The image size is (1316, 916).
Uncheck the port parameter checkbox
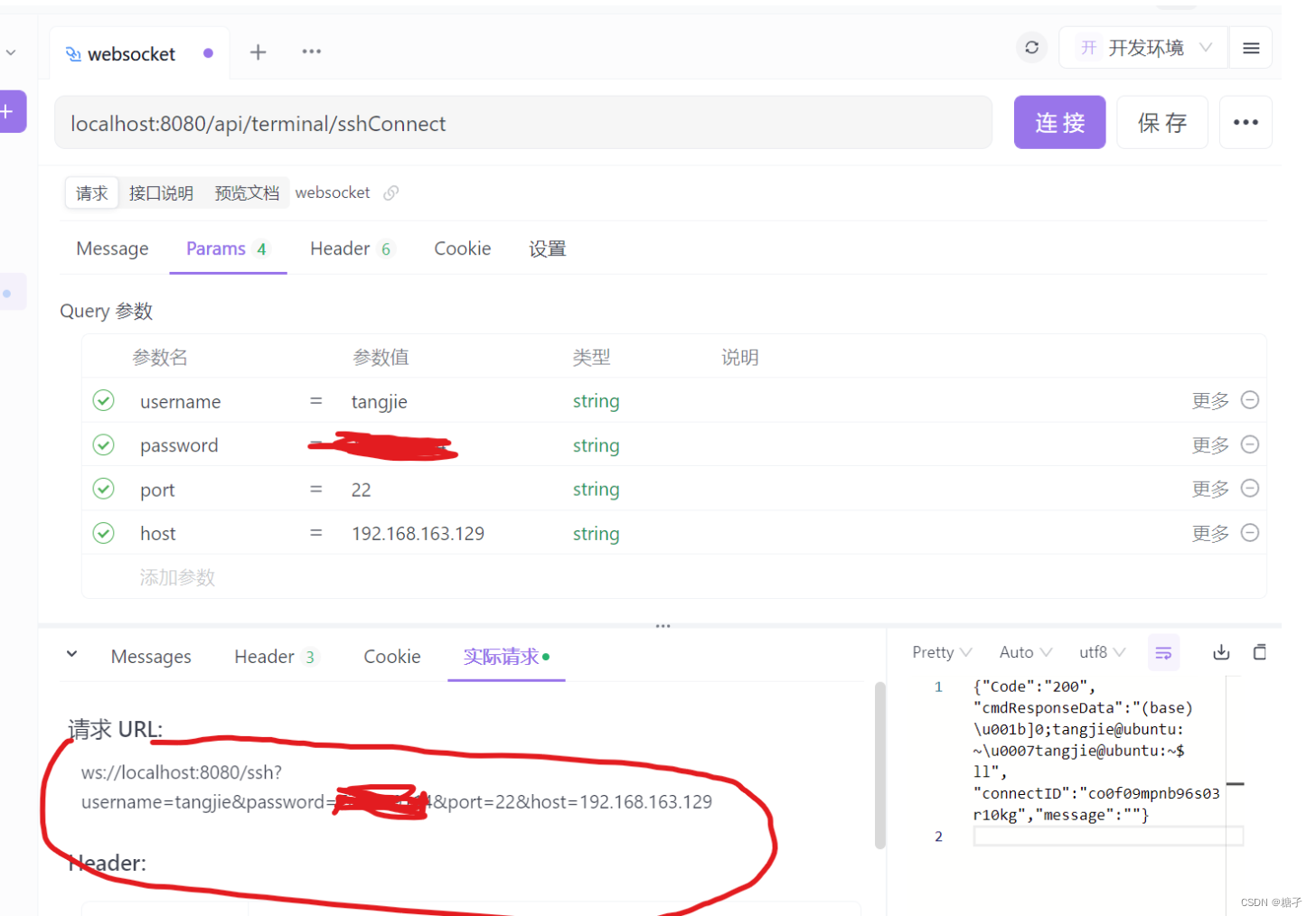[104, 489]
